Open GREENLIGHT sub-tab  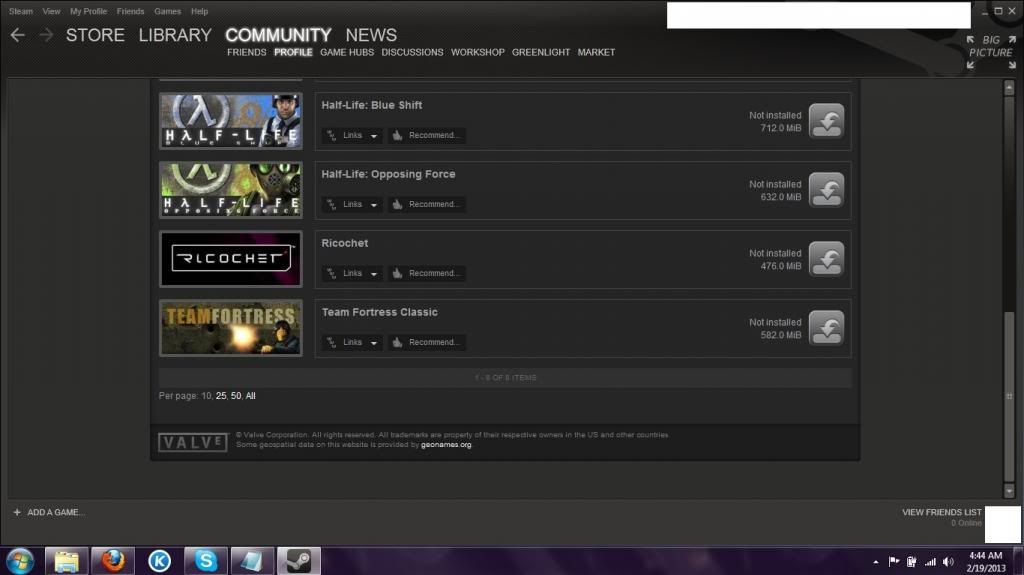541,52
